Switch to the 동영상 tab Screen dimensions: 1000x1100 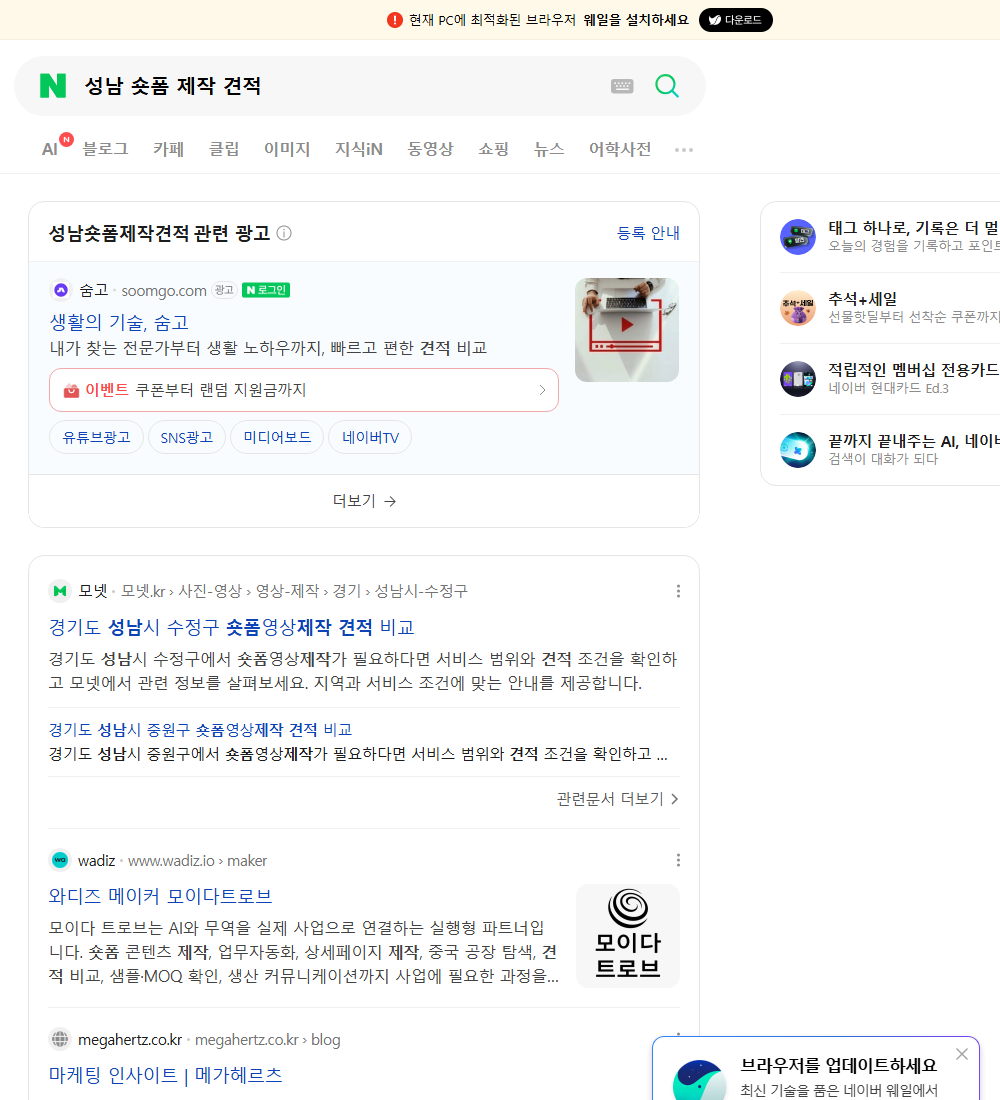[x=430, y=149]
